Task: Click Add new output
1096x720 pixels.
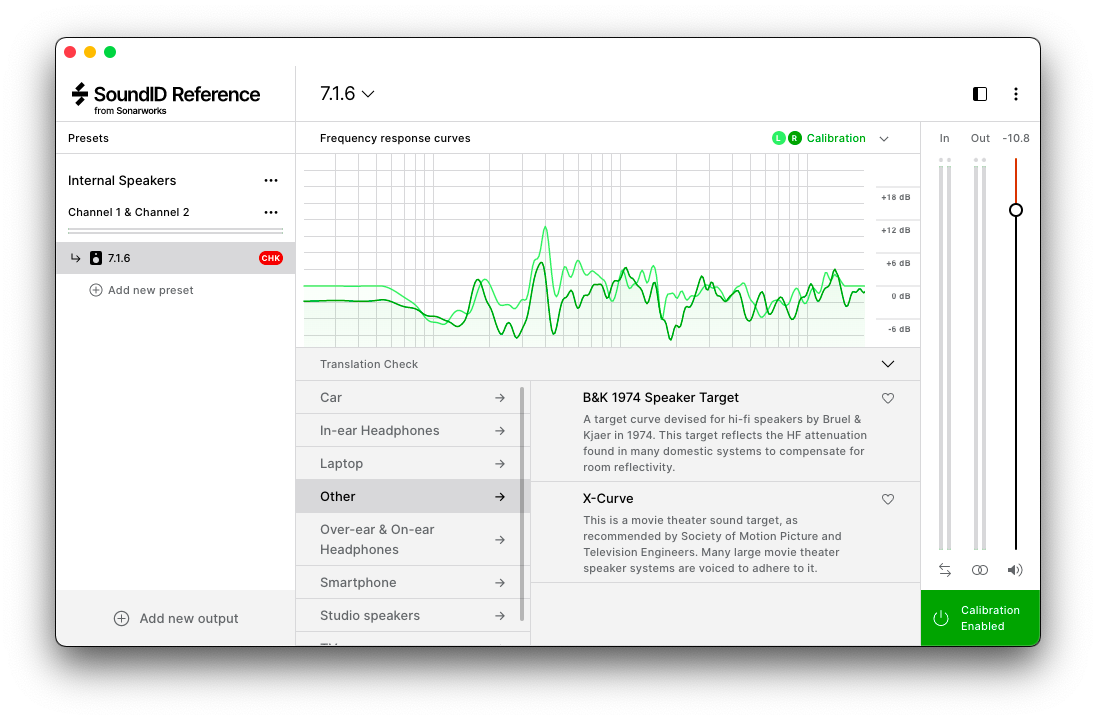Action: tap(176, 619)
